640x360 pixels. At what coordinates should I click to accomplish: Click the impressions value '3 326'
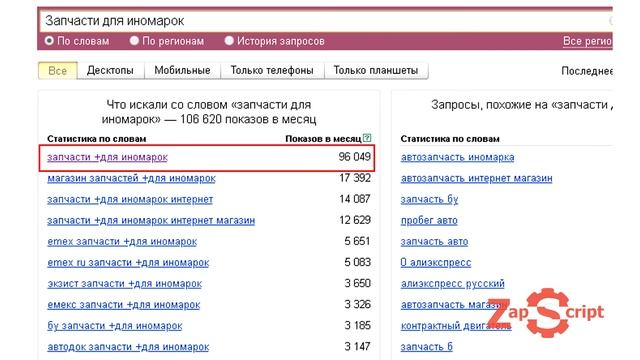[357, 304]
